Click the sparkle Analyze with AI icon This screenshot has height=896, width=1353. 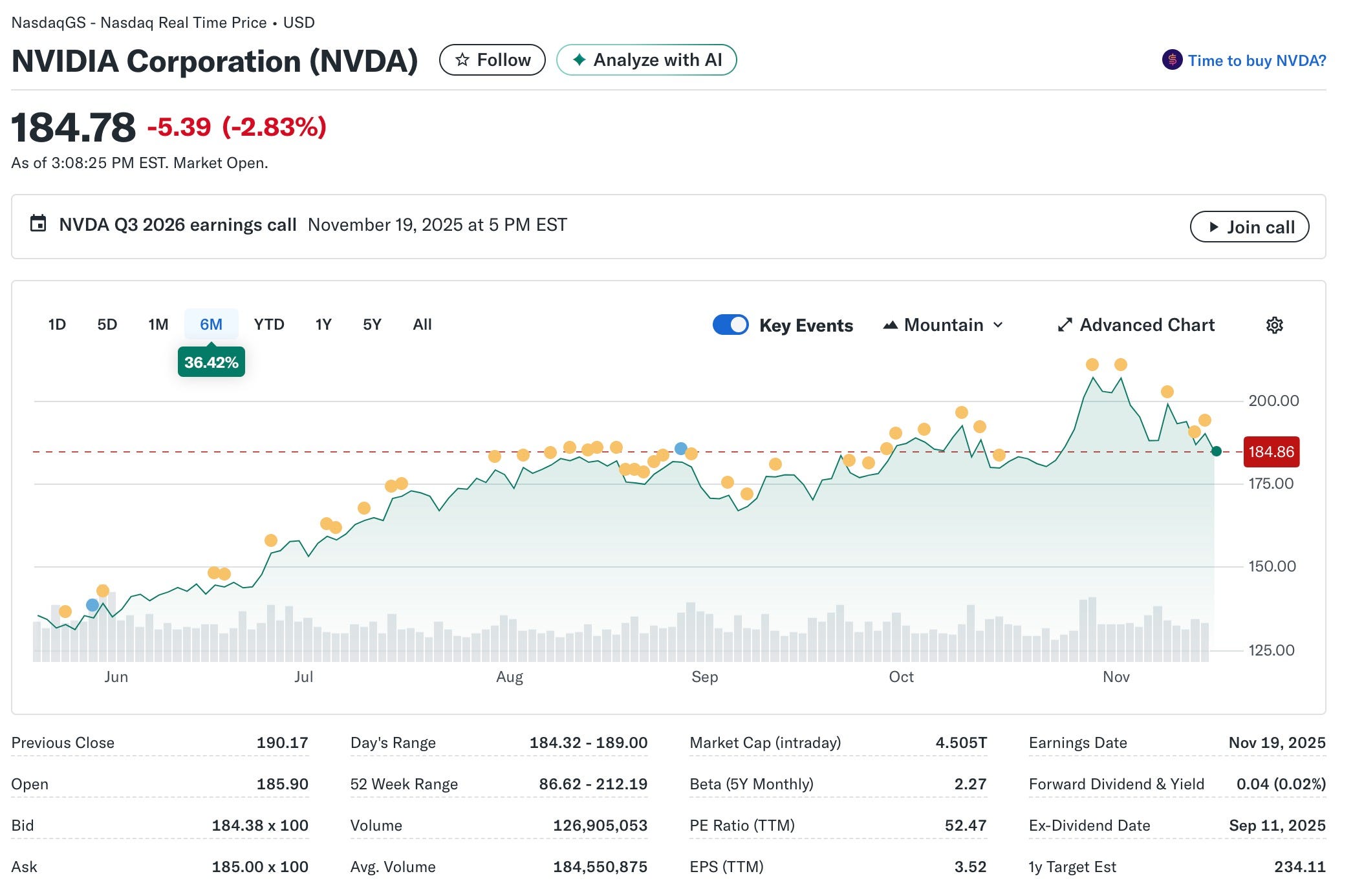point(579,60)
